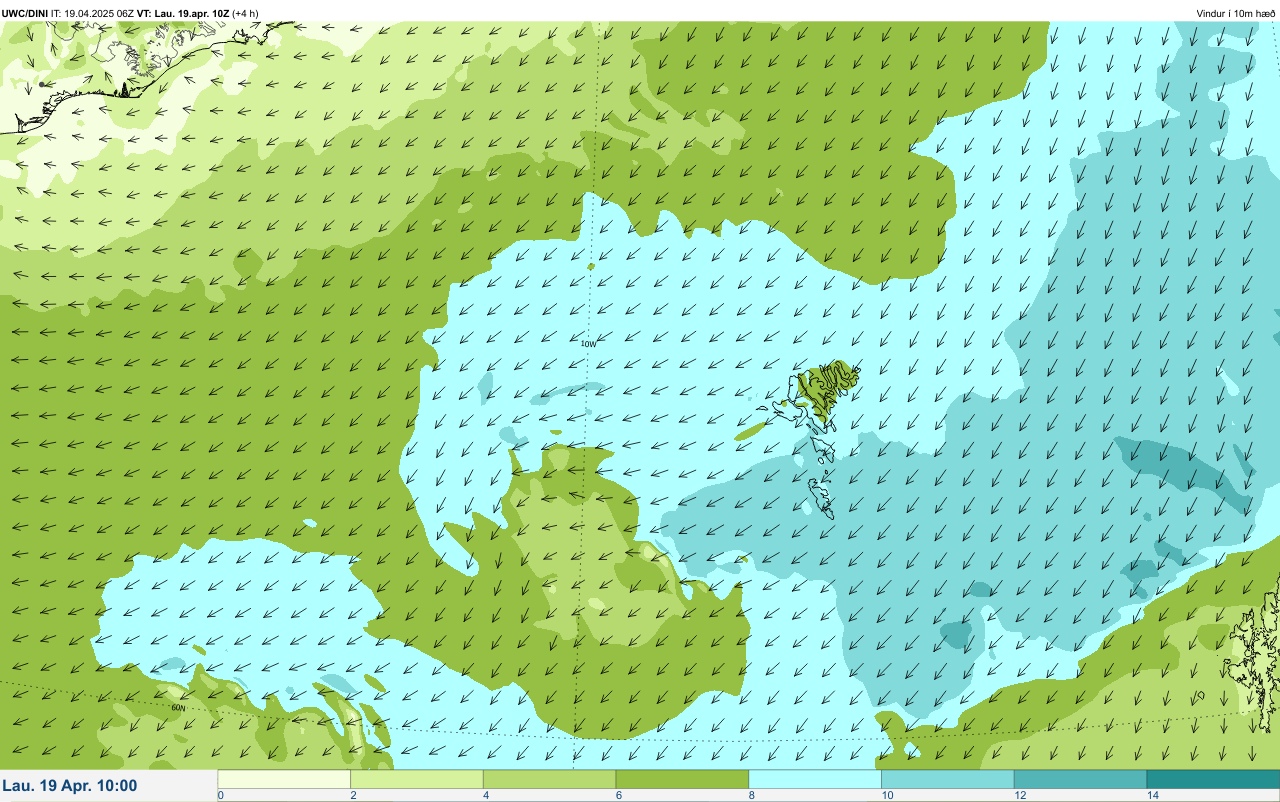The width and height of the screenshot is (1280, 802).
Task: Click the teal 12–14 legend swatch
Action: coord(1080,779)
